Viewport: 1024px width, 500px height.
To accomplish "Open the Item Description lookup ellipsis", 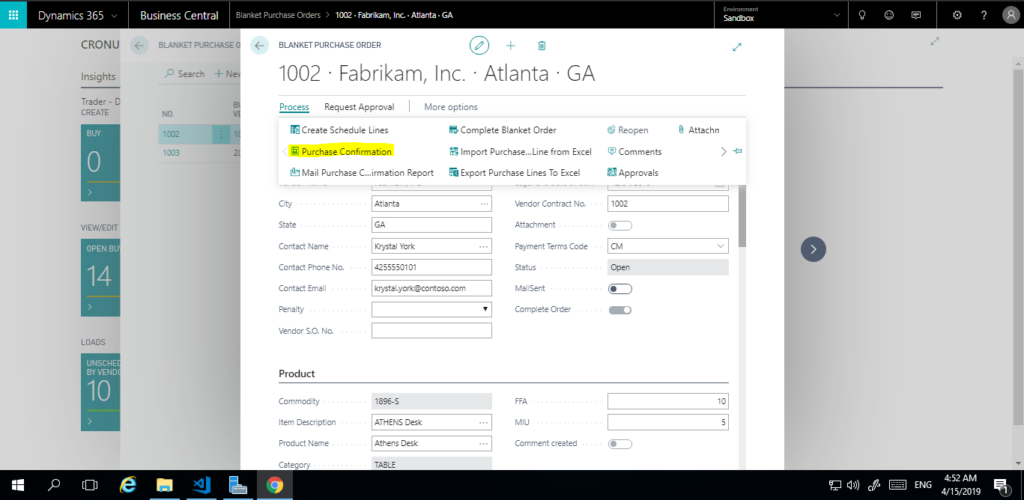I will pos(484,422).
